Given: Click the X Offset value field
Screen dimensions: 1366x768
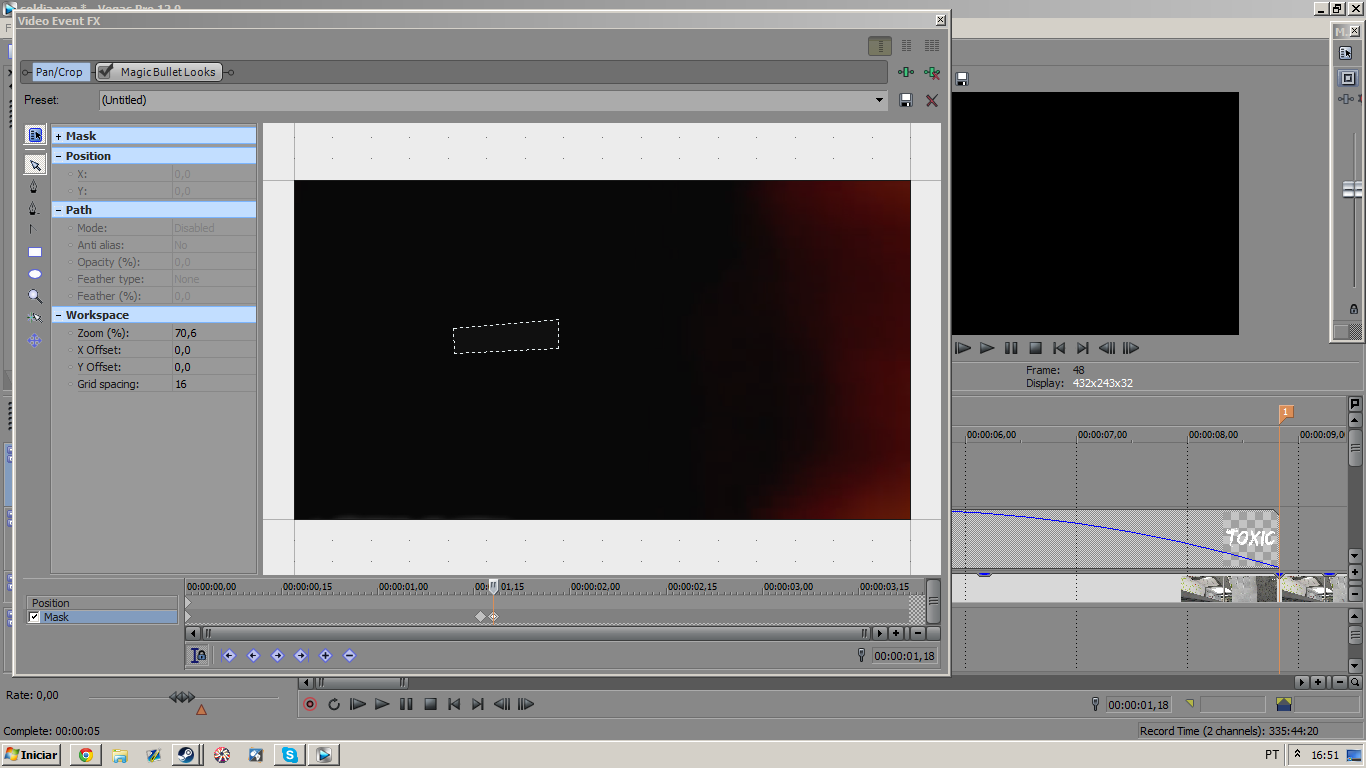Looking at the screenshot, I should [x=213, y=350].
